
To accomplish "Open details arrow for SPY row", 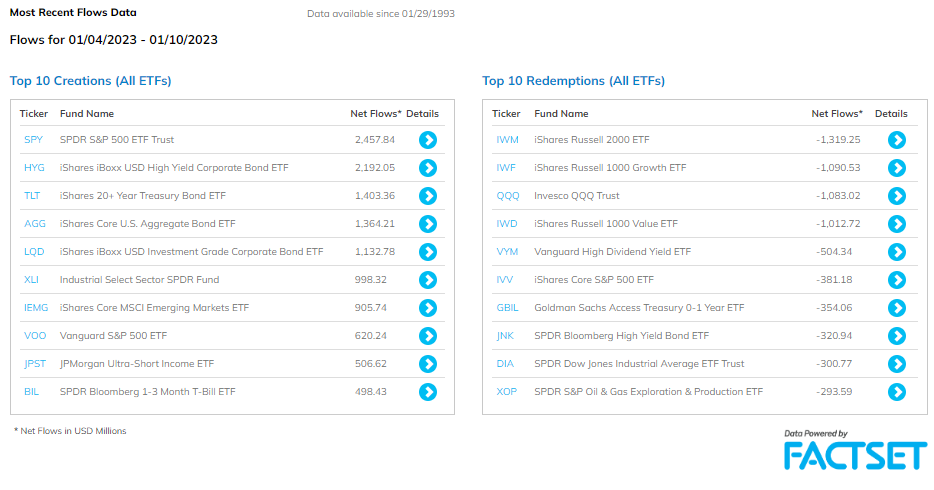I will click(428, 140).
